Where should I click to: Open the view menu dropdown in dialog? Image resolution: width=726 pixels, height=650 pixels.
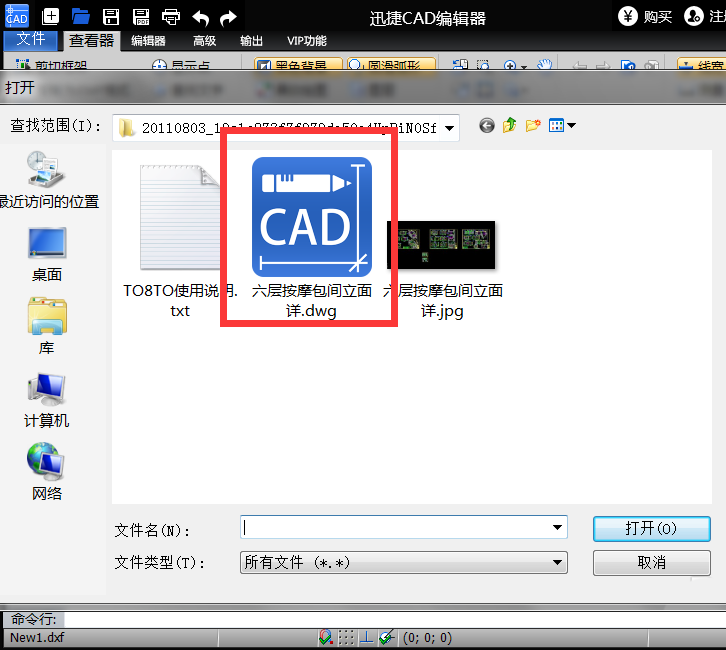point(562,126)
